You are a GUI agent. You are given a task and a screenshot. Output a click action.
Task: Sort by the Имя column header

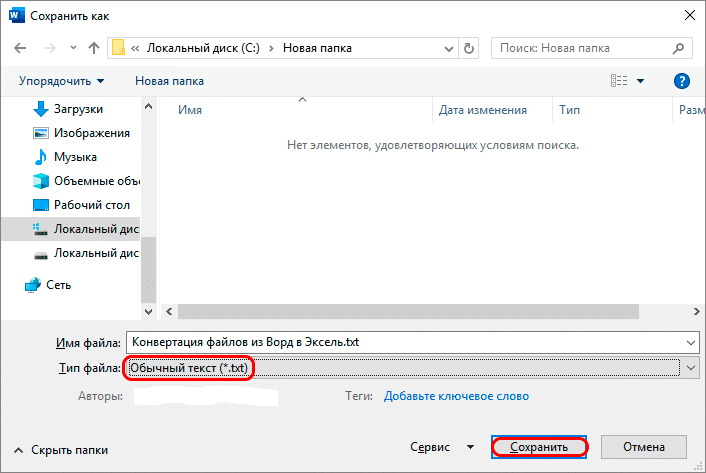[190, 110]
